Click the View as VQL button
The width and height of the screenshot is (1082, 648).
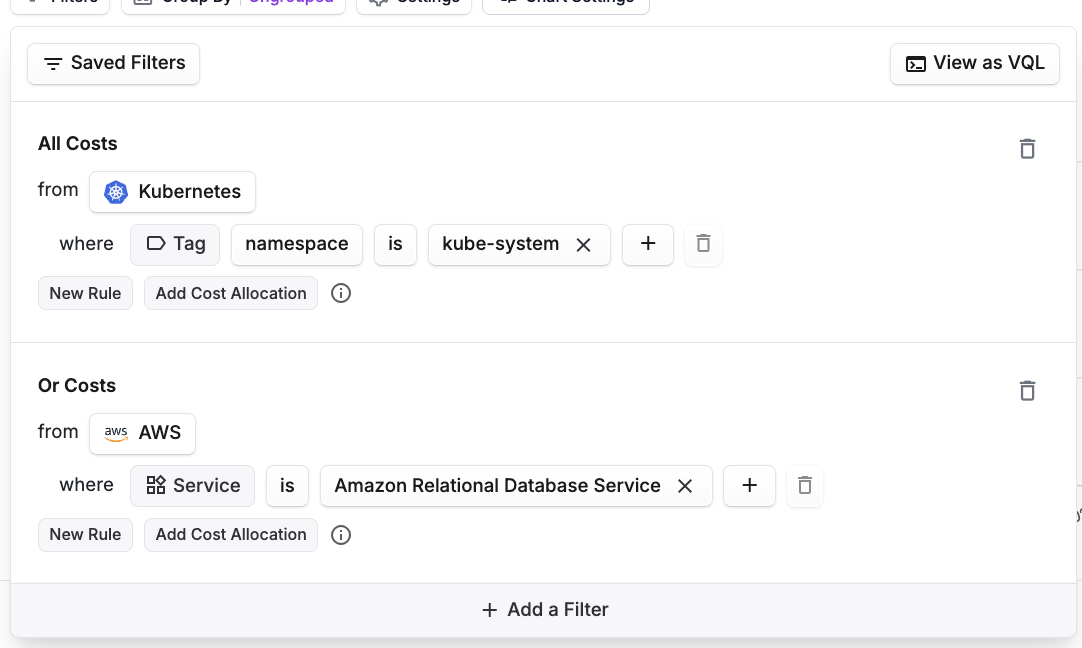(974, 63)
